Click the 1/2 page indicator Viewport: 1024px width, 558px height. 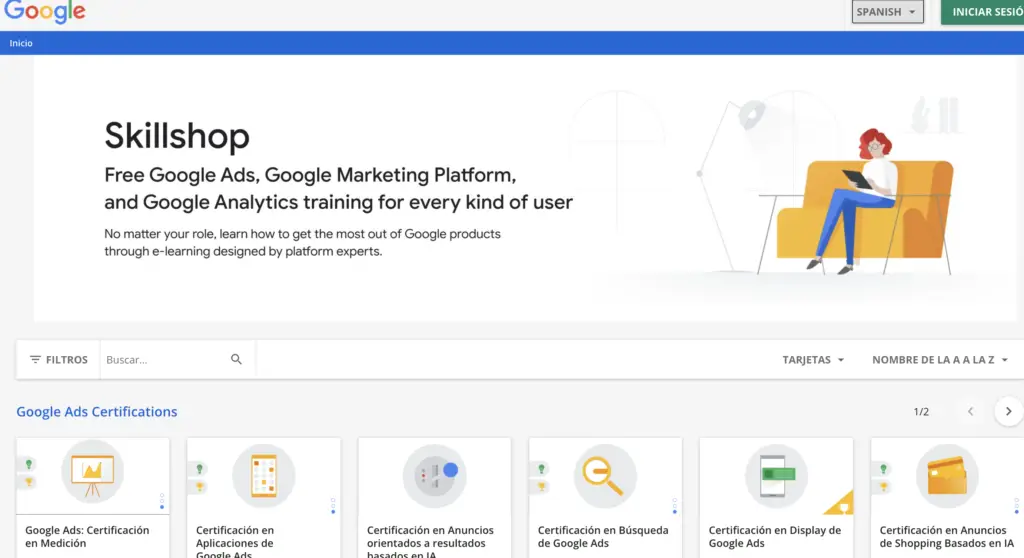[921, 412]
